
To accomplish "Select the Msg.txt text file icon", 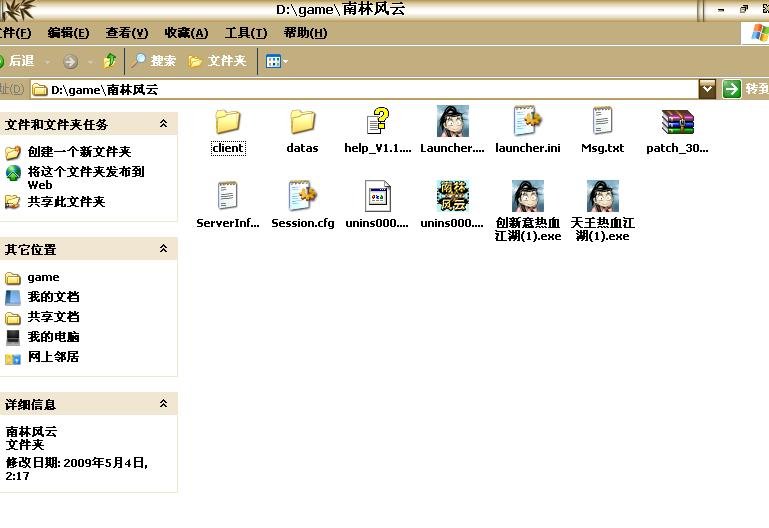I will [602, 121].
